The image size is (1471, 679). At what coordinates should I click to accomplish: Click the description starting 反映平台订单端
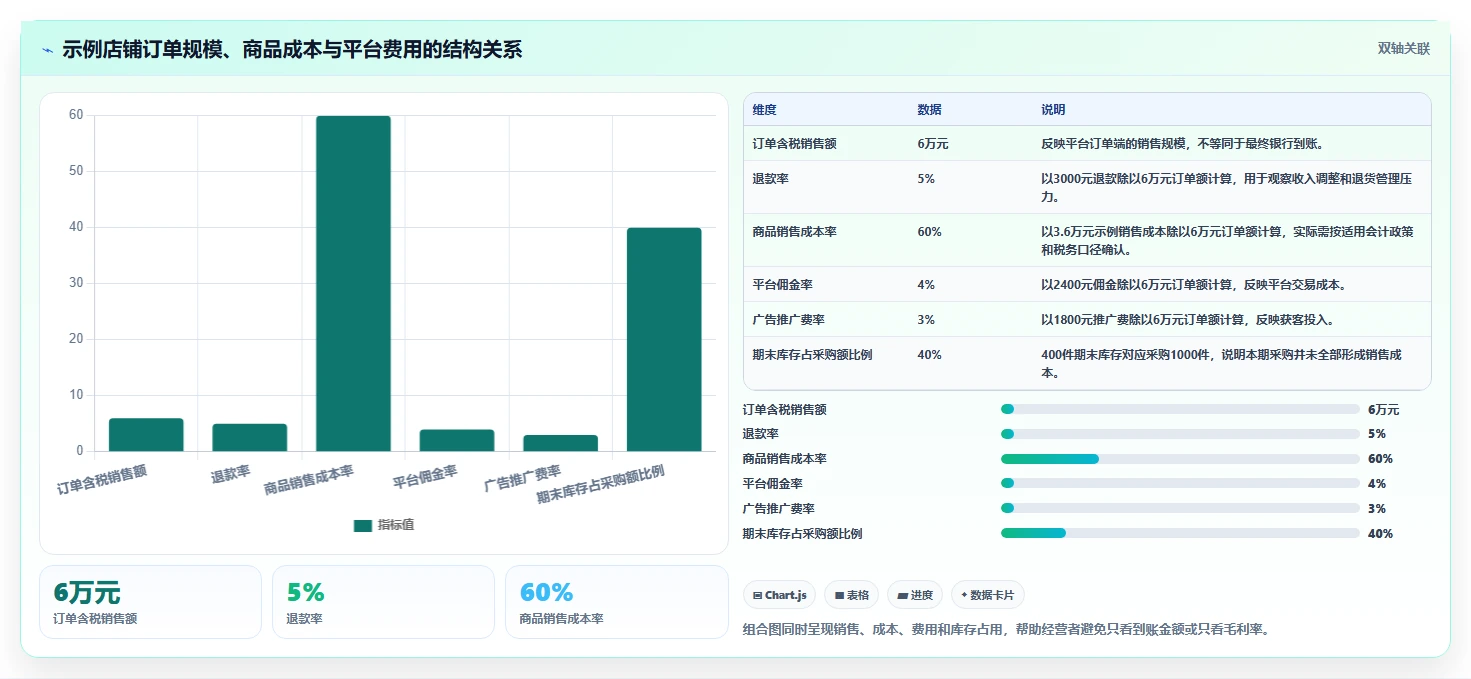[1183, 144]
